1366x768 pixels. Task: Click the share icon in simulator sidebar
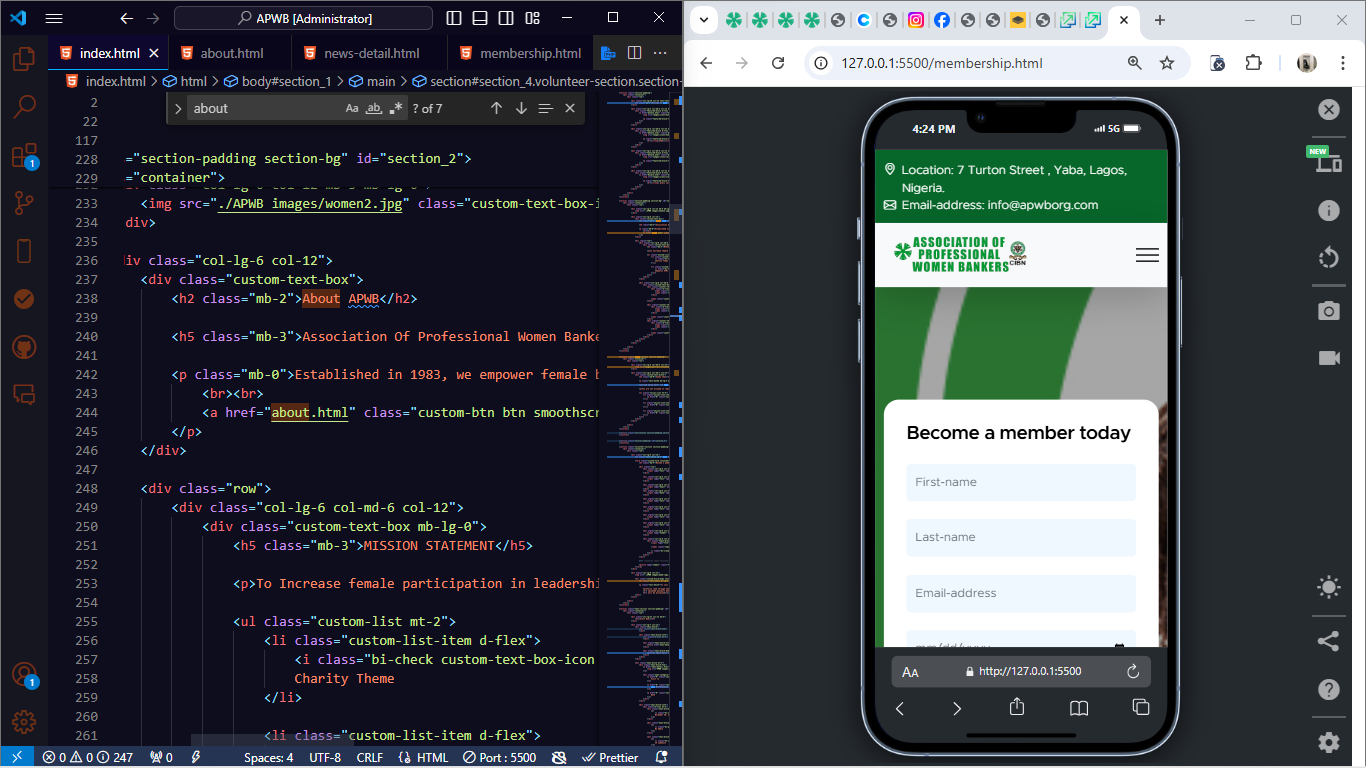(x=1328, y=641)
